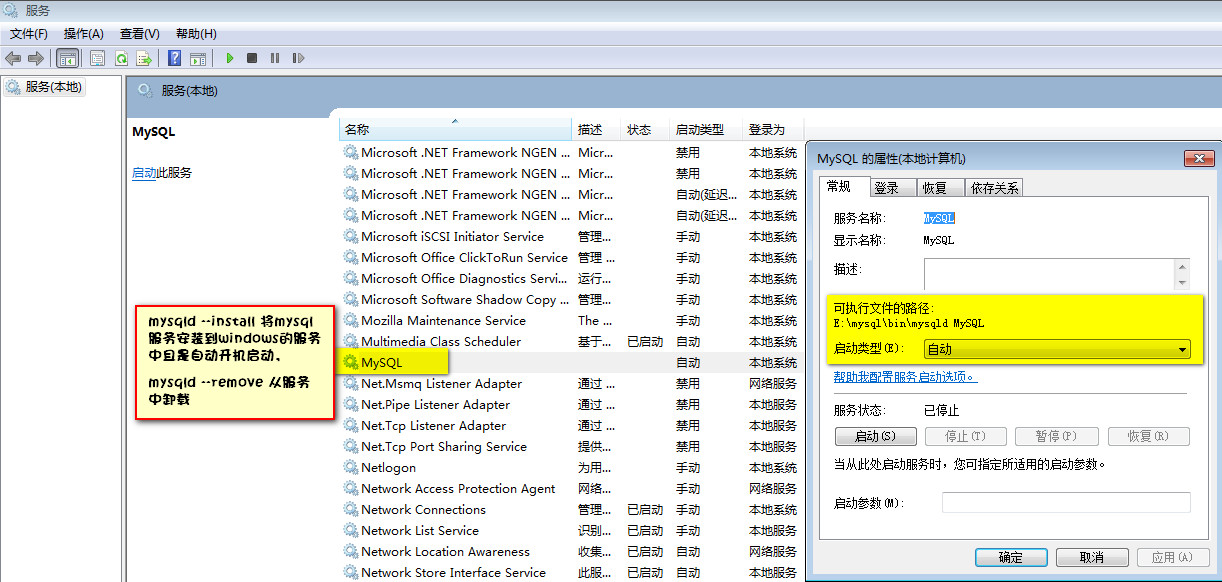
Task: Click gear icon of Microsoft Software Shadow Copy
Action: pyautogui.click(x=351, y=299)
